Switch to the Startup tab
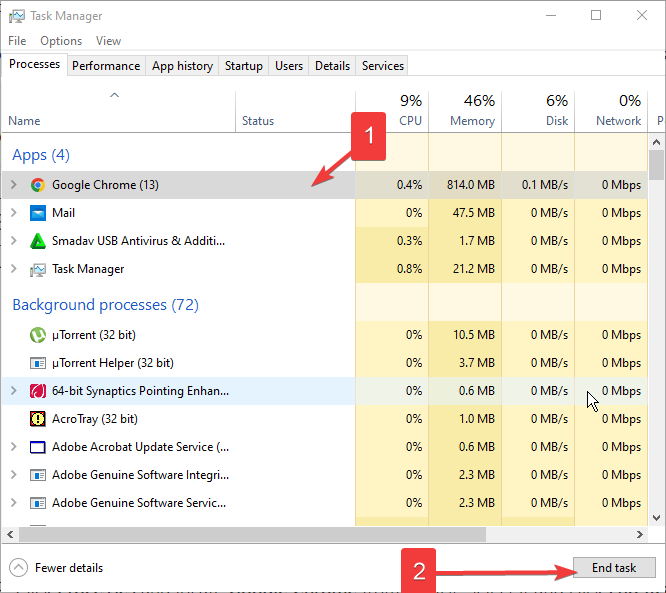 pos(243,66)
